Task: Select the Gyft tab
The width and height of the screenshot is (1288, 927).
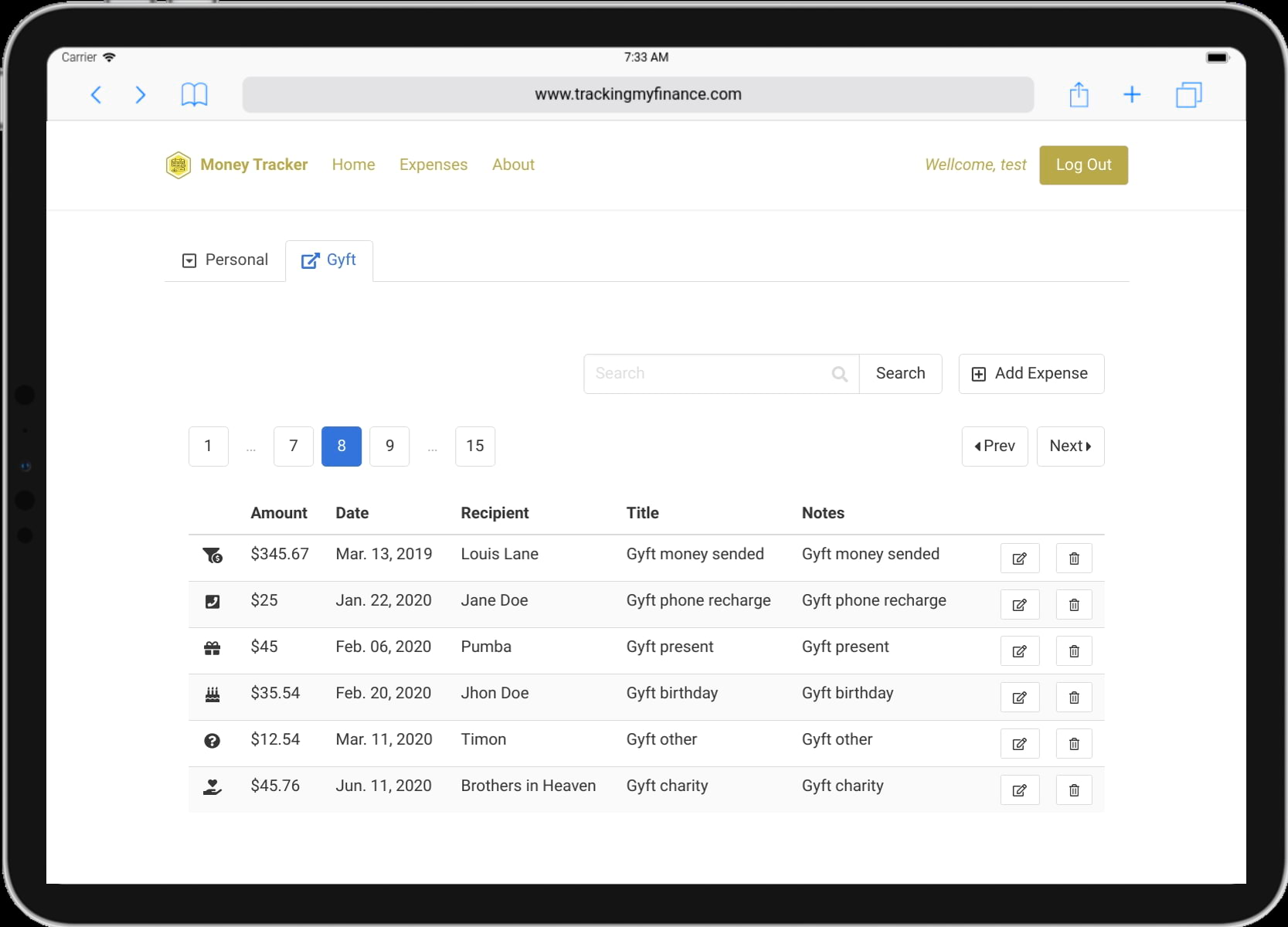Action: tap(329, 260)
